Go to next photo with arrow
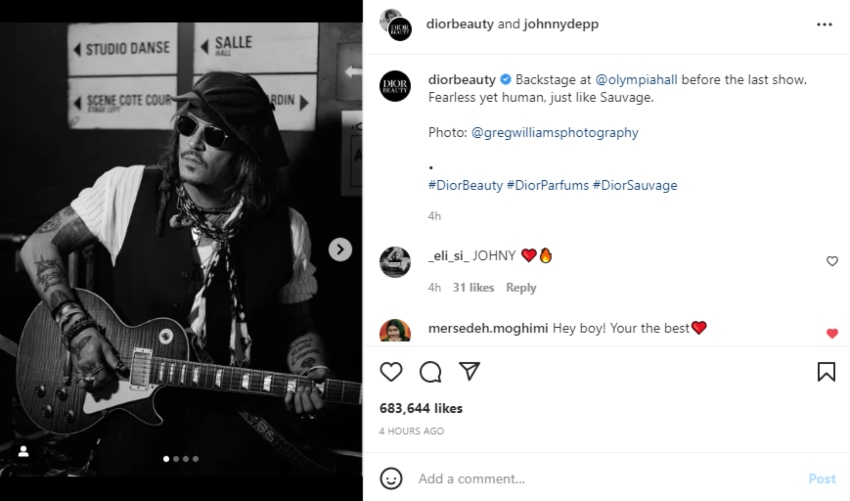The height and width of the screenshot is (501, 850). [340, 249]
